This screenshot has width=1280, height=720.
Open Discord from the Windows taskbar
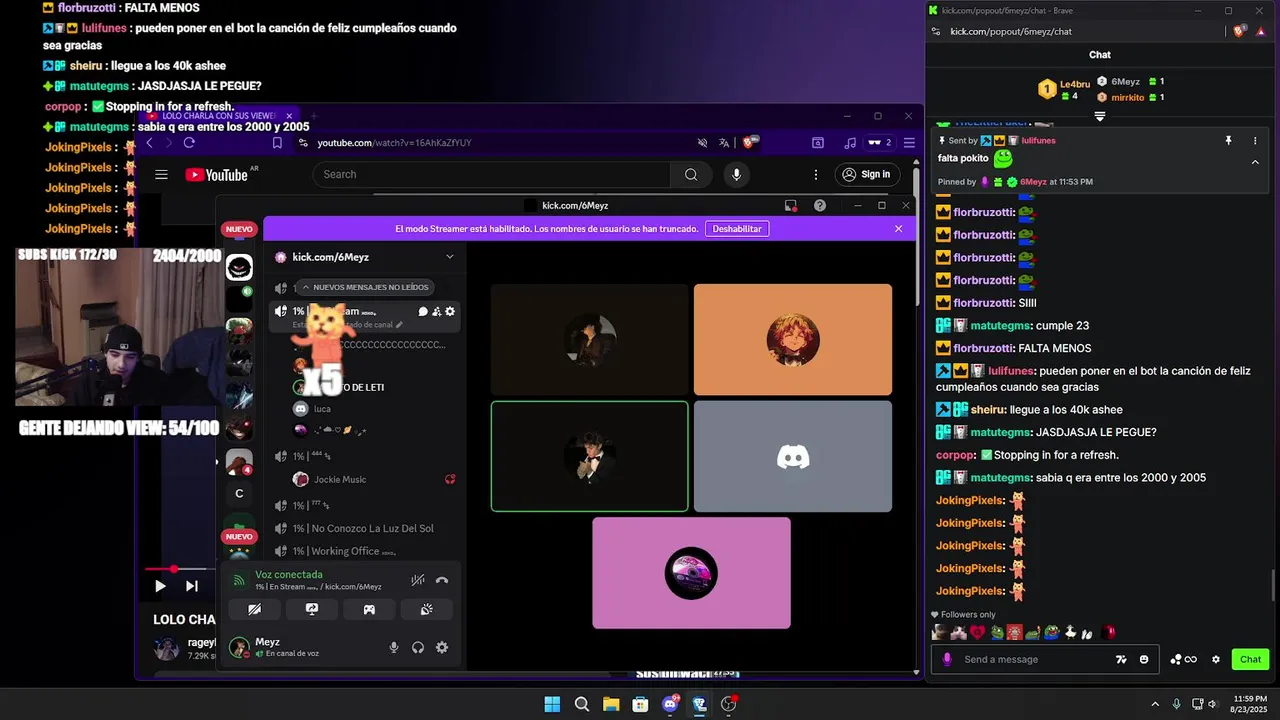coord(670,704)
